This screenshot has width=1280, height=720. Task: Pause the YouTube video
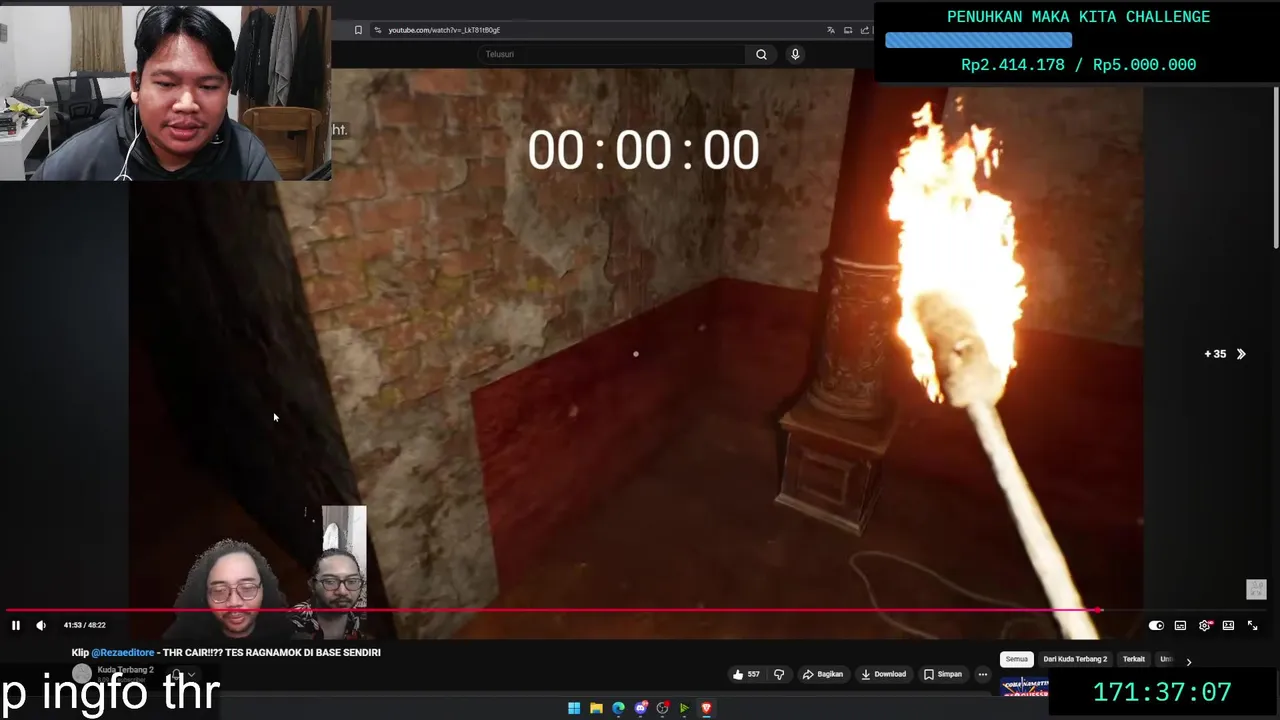[x=16, y=625]
